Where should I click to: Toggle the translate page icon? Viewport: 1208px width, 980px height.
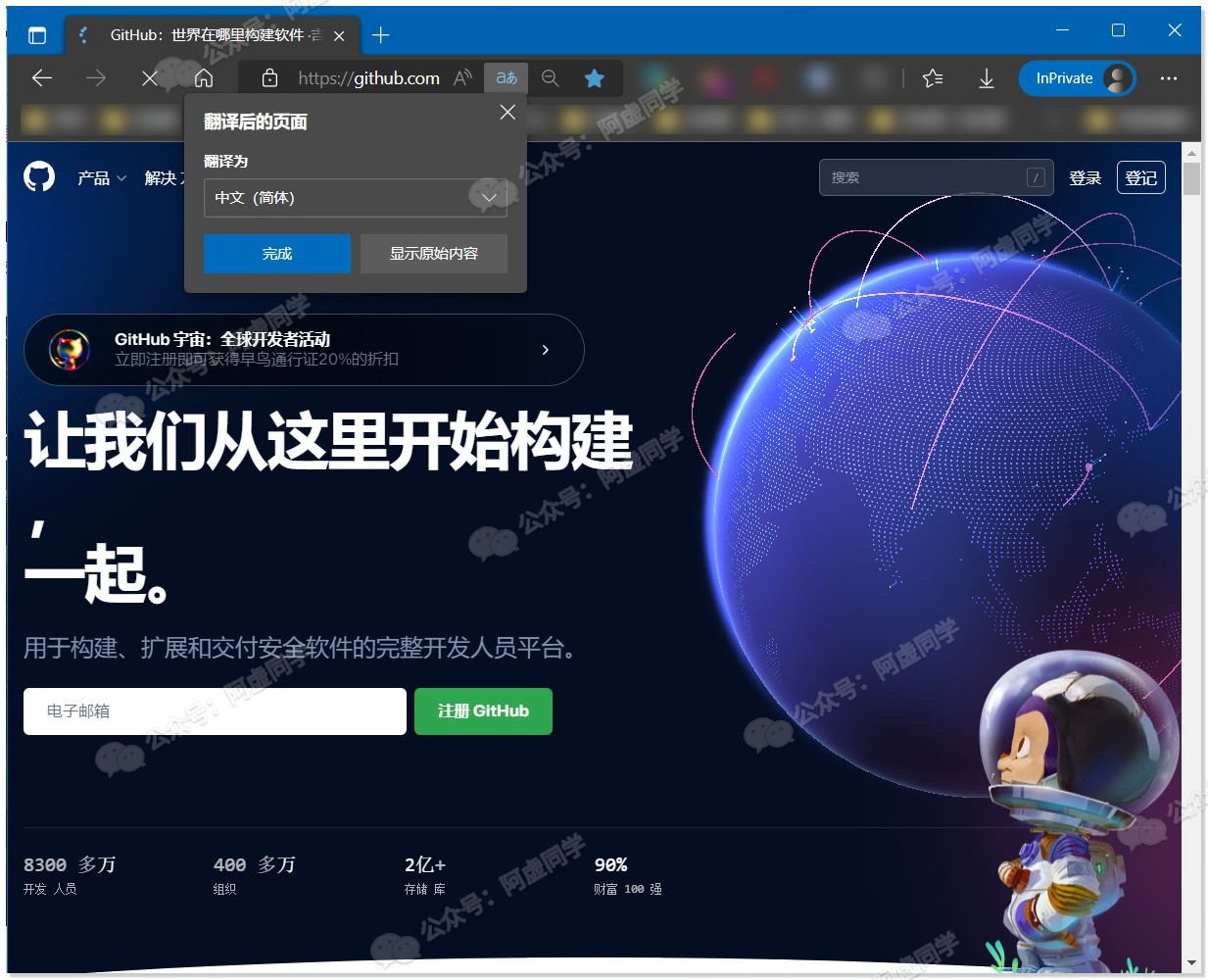pos(507,78)
